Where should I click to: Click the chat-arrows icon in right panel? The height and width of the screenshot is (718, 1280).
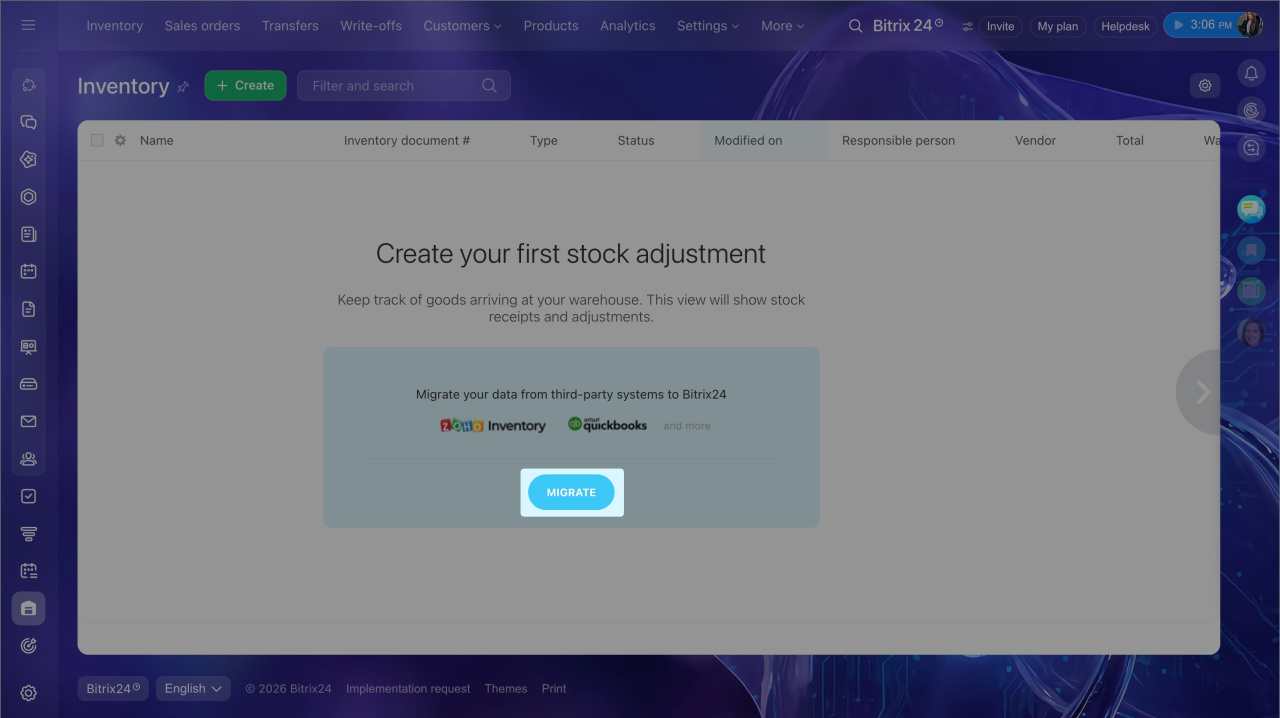tap(1251, 148)
